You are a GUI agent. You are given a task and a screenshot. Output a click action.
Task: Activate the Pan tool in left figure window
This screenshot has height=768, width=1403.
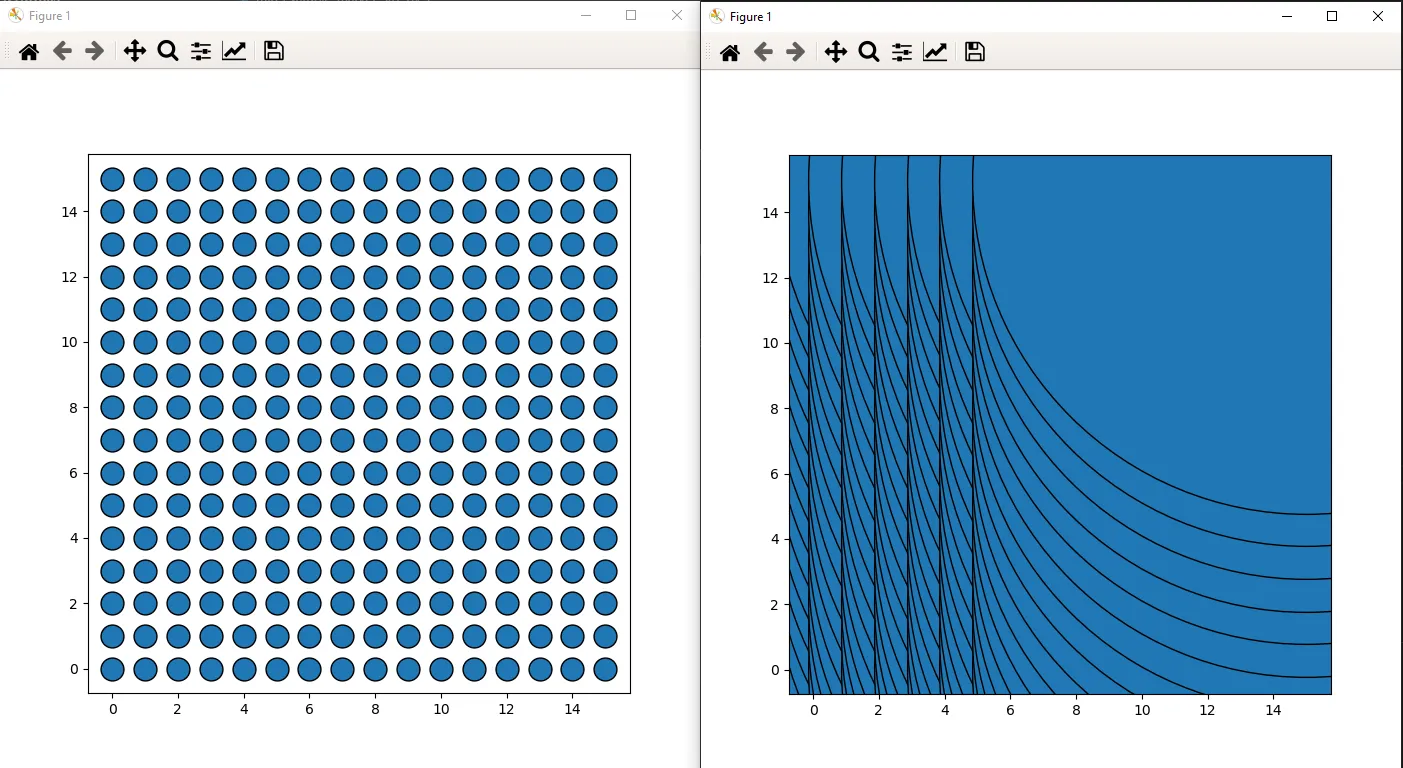(135, 51)
